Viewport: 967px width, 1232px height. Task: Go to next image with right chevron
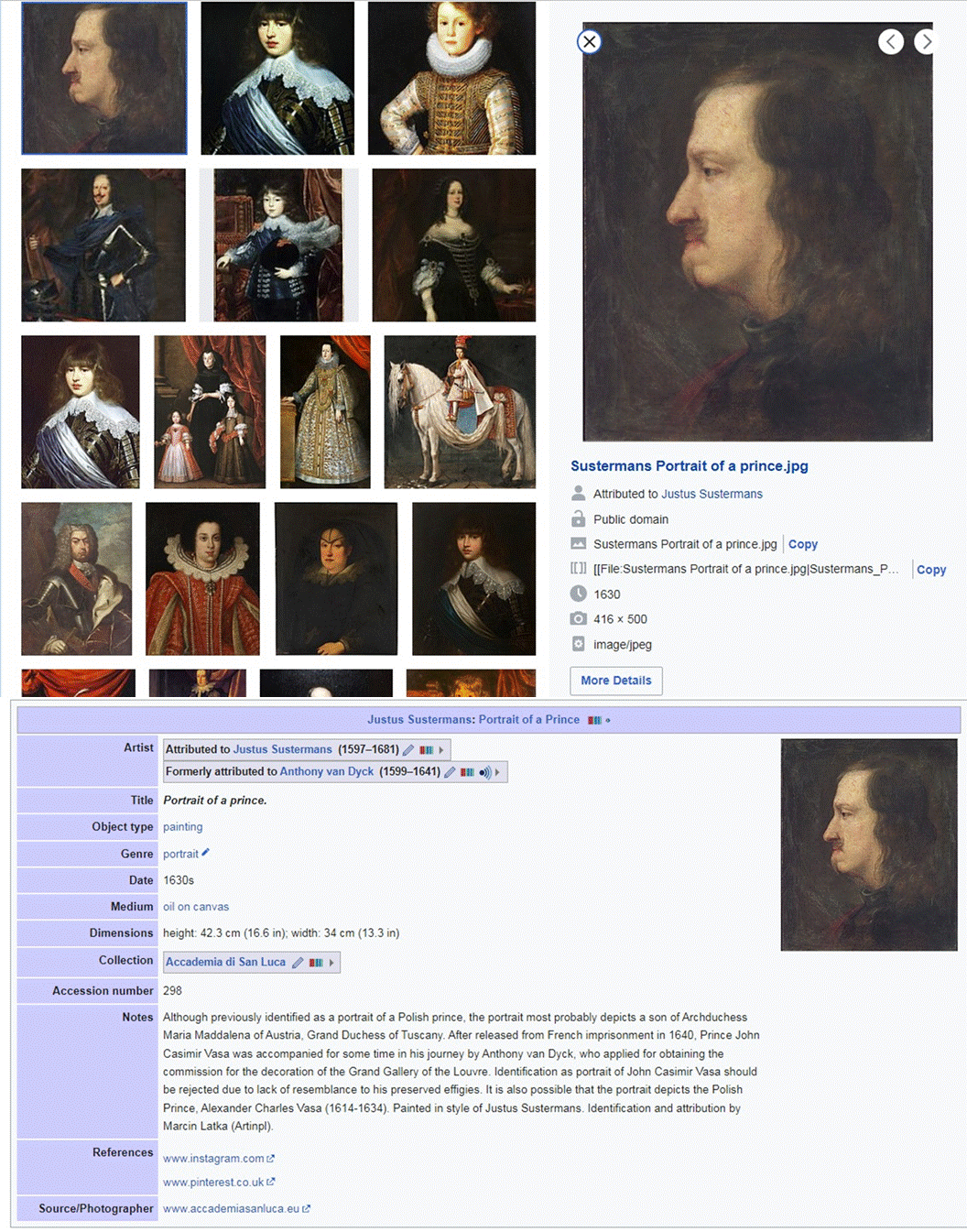(x=925, y=41)
